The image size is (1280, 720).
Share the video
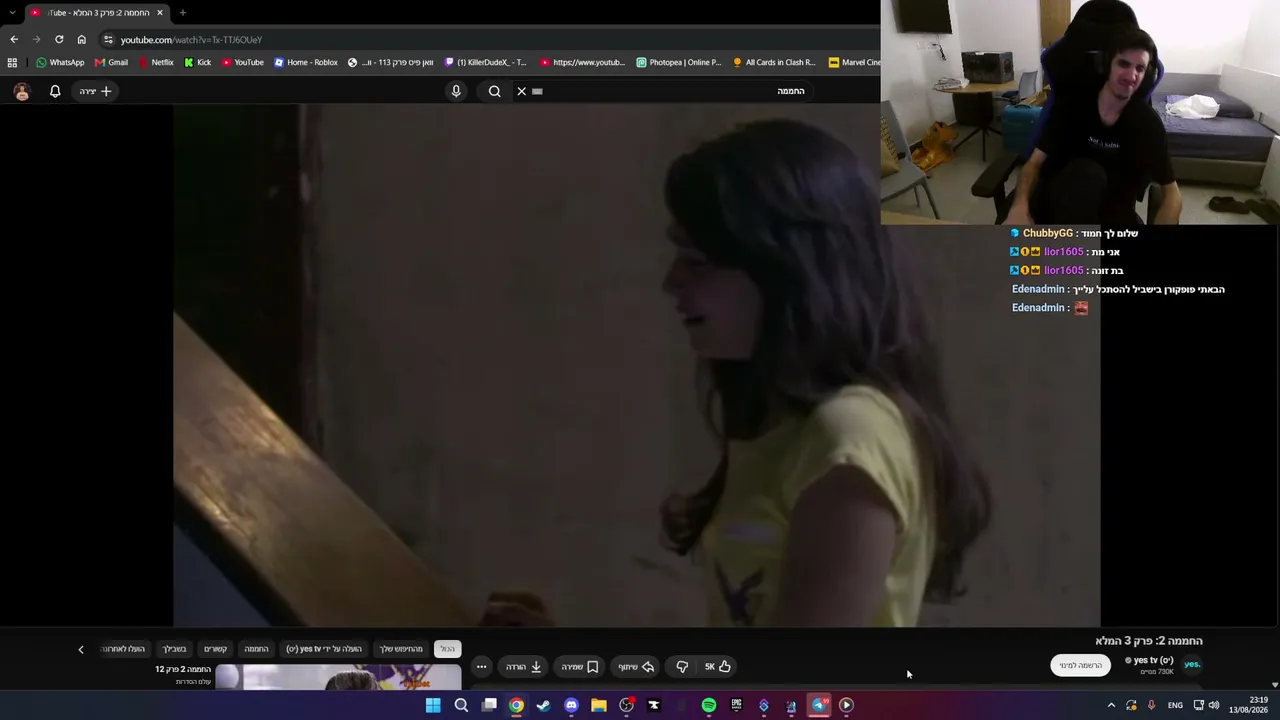pyautogui.click(x=635, y=667)
